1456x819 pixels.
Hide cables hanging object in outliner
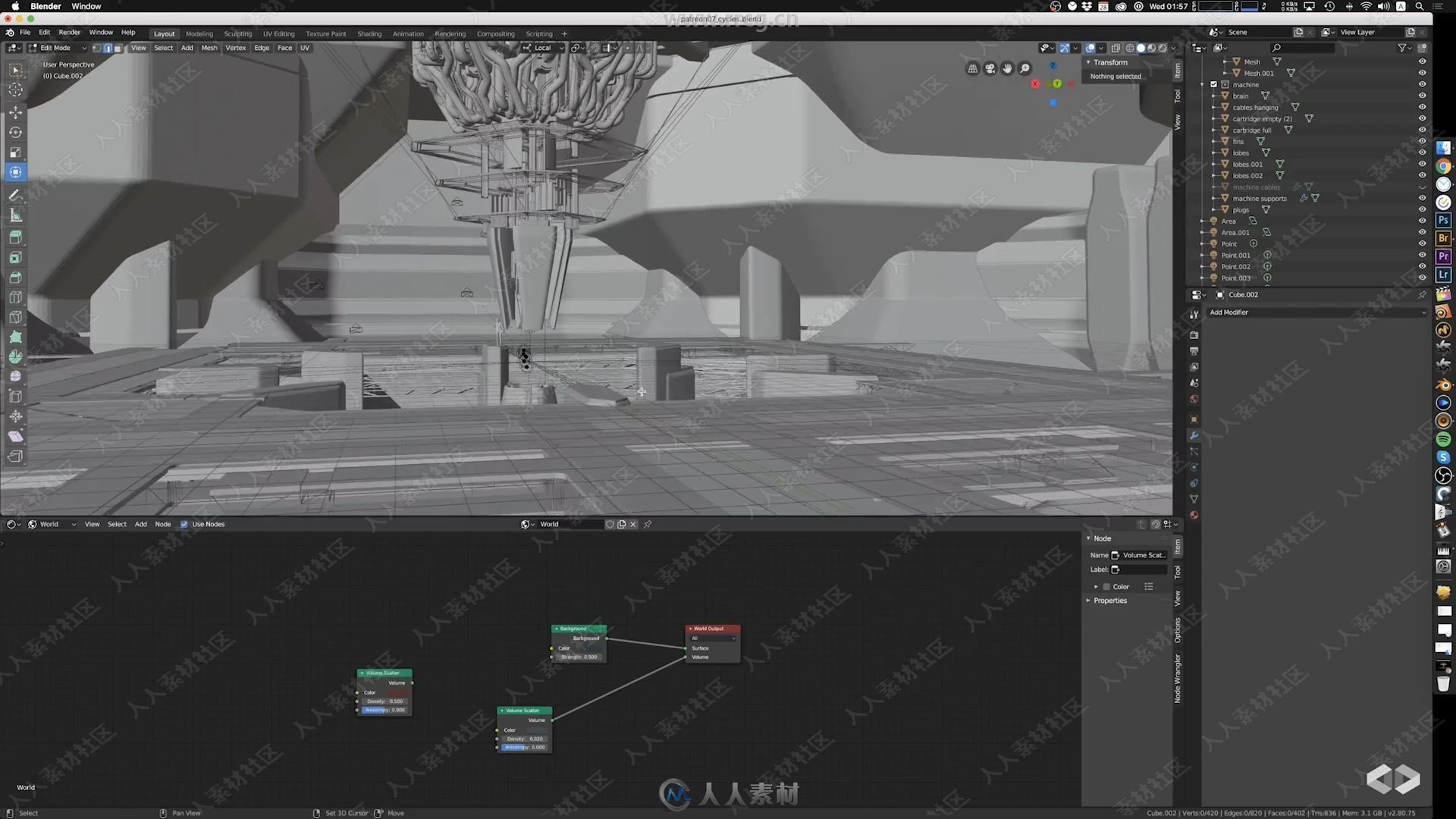tap(1422, 107)
